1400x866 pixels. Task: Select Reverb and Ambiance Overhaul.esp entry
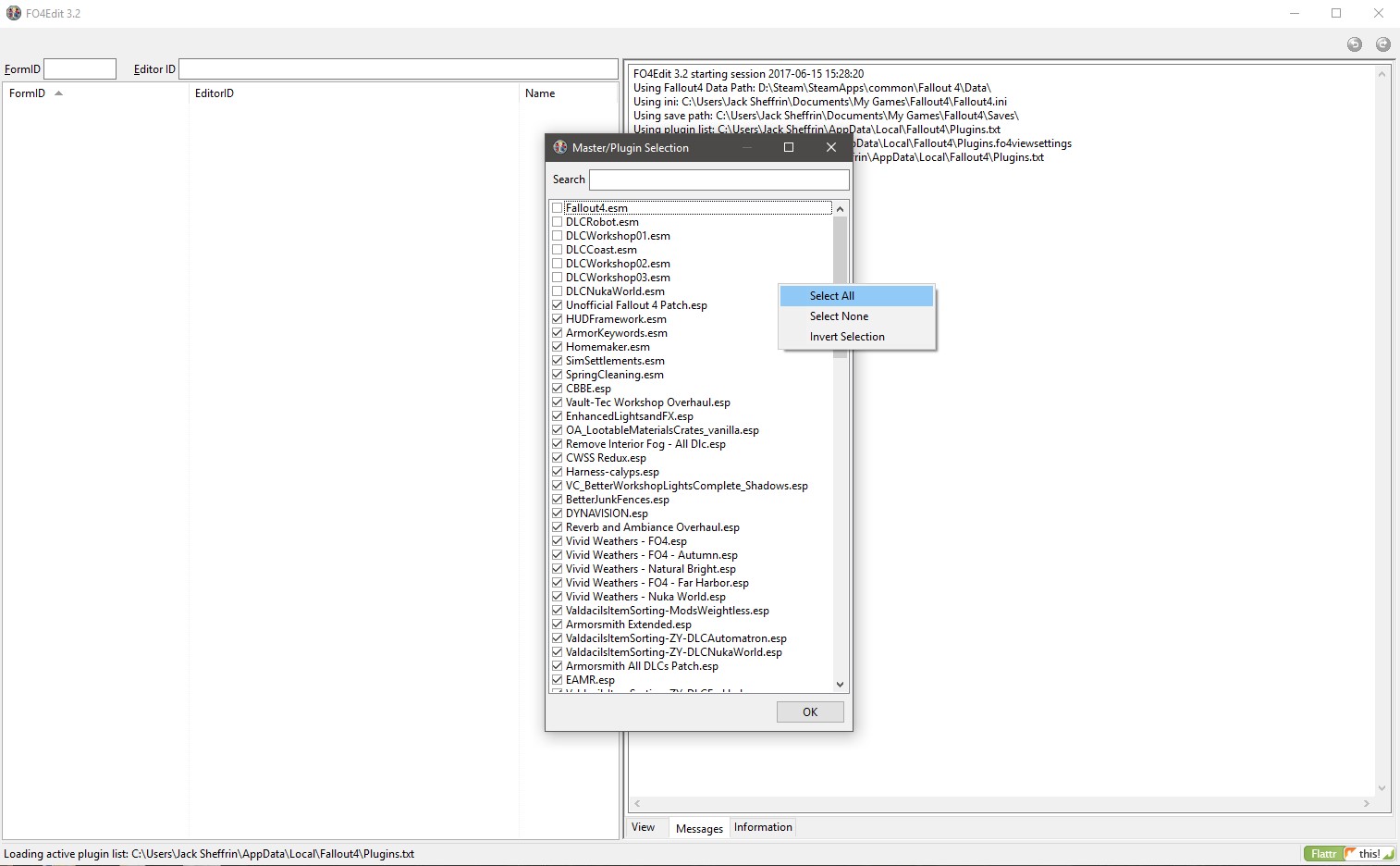coord(653,527)
